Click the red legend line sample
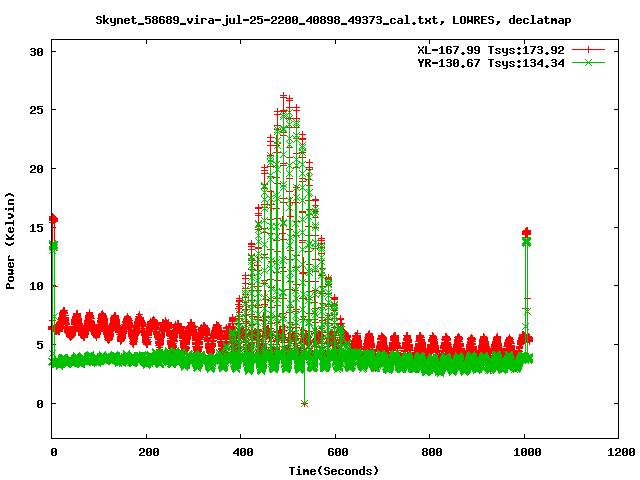The width and height of the screenshot is (640, 480). [x=588, y=50]
